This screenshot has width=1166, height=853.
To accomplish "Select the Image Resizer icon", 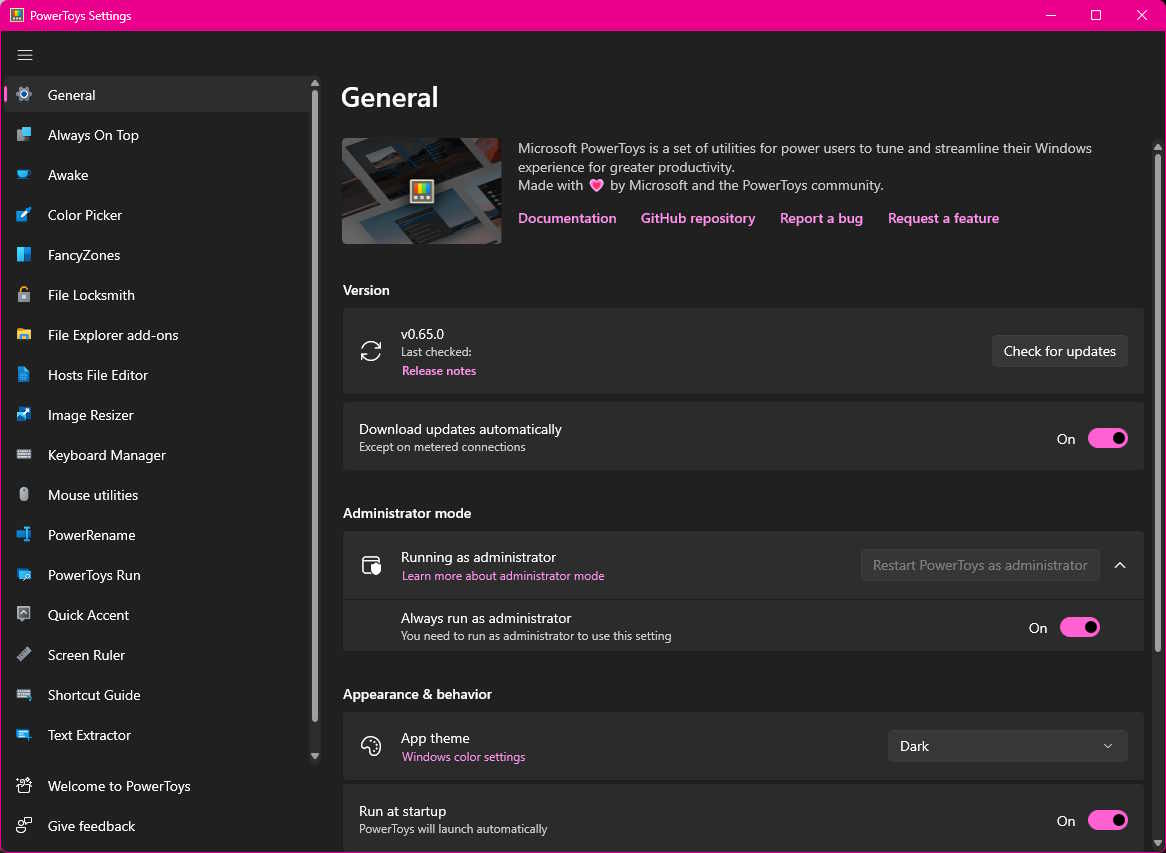I will tap(24, 415).
